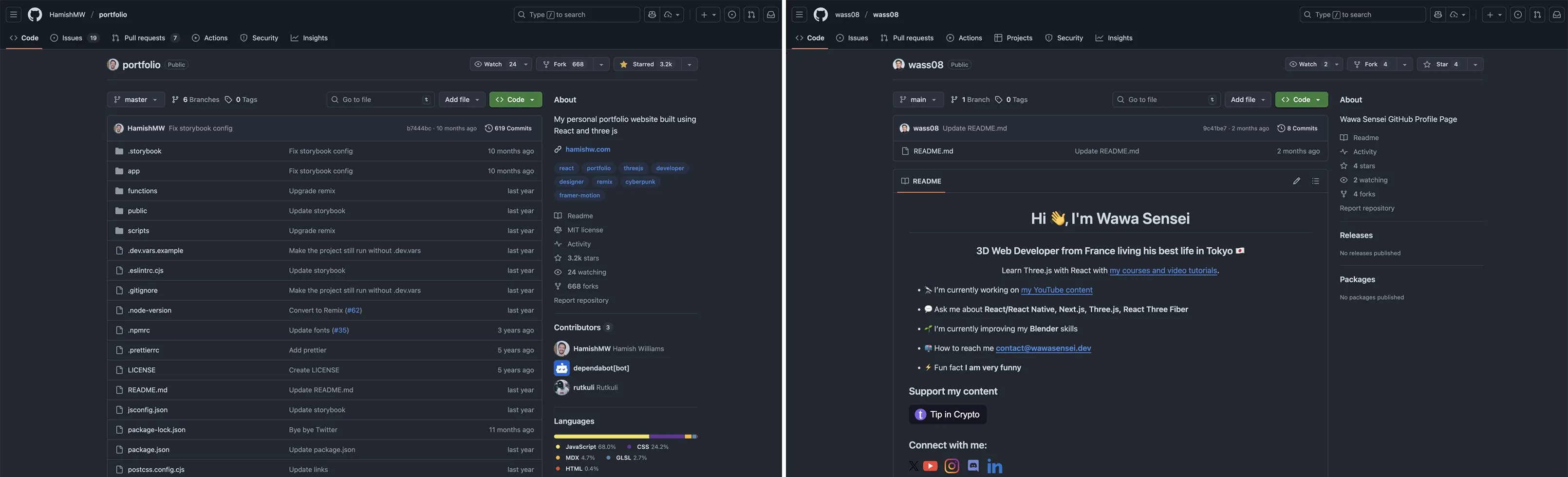Open Security tab in wass08 repo
Viewport: 1568px width, 477px height.
(x=1064, y=38)
